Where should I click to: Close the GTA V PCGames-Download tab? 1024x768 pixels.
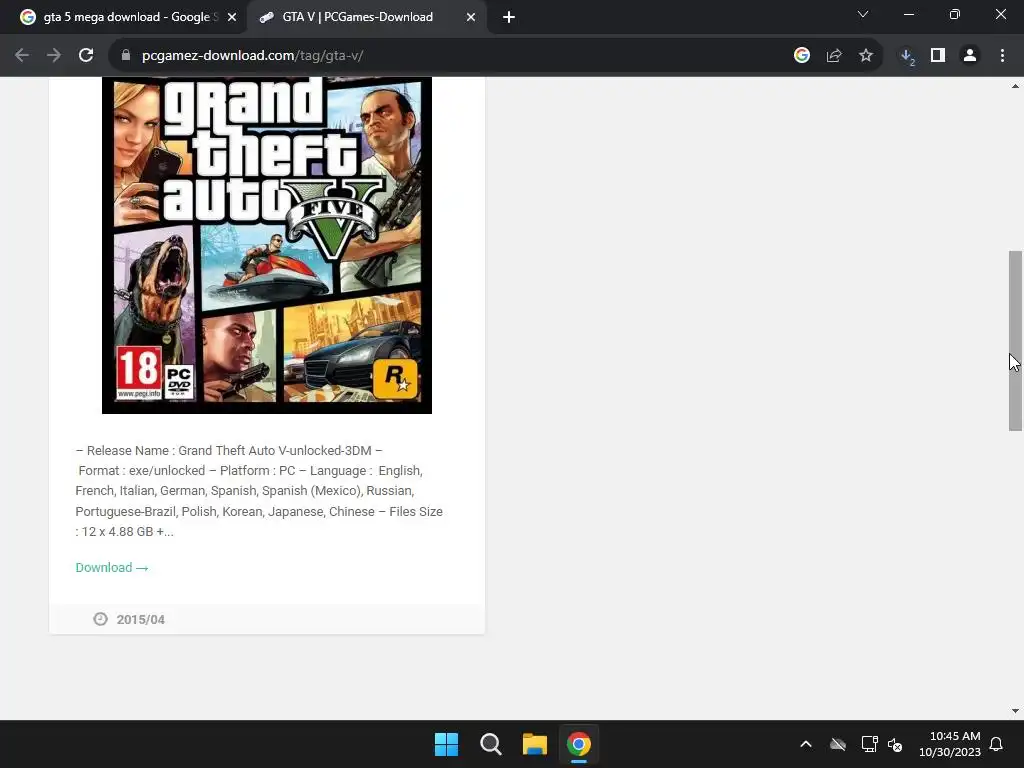tap(471, 17)
